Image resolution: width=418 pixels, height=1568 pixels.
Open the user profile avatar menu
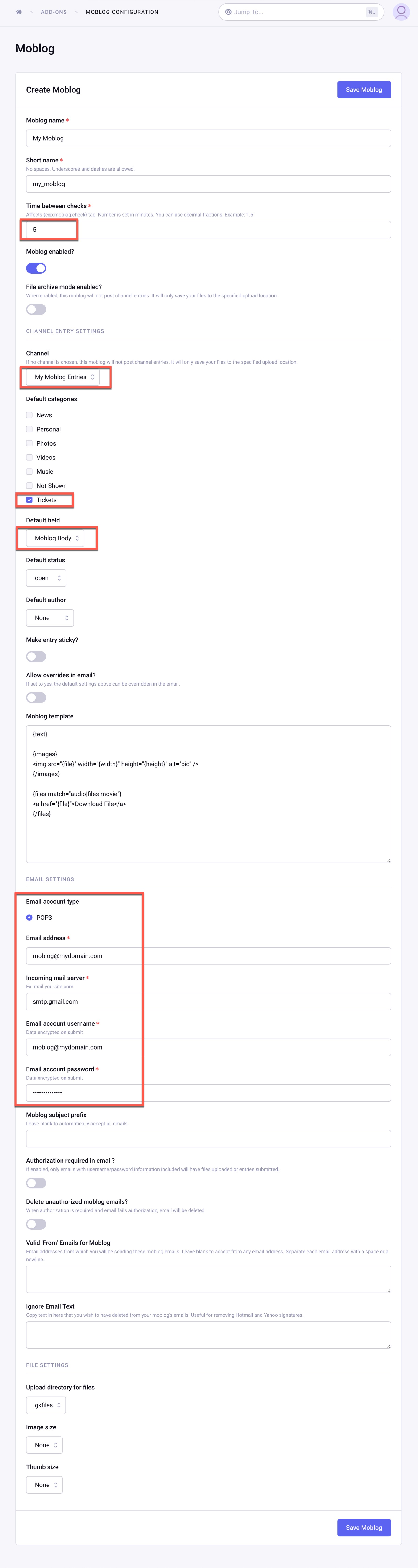click(x=401, y=12)
